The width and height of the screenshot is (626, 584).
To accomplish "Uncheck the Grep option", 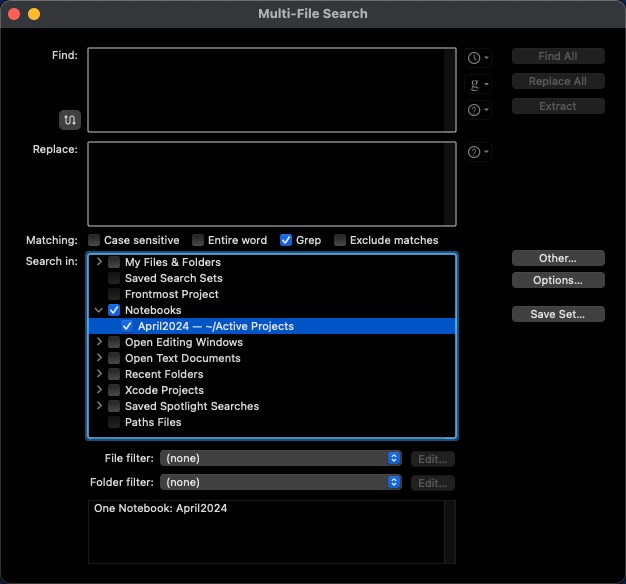I will click(286, 240).
